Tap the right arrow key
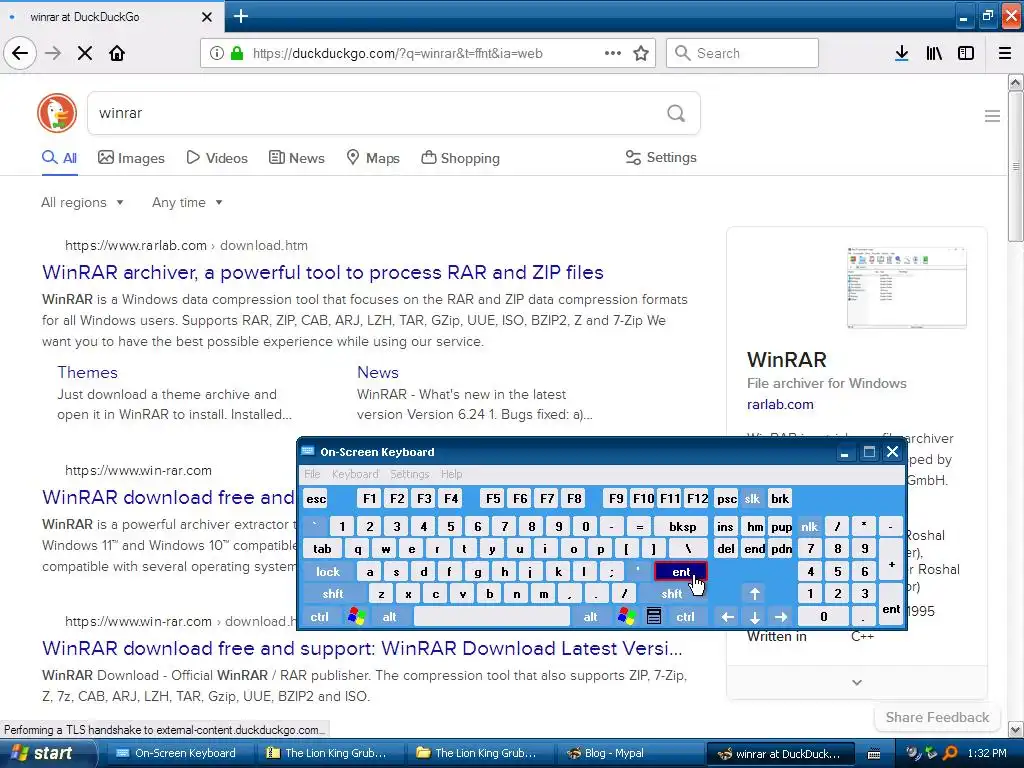1024x768 pixels. click(781, 616)
